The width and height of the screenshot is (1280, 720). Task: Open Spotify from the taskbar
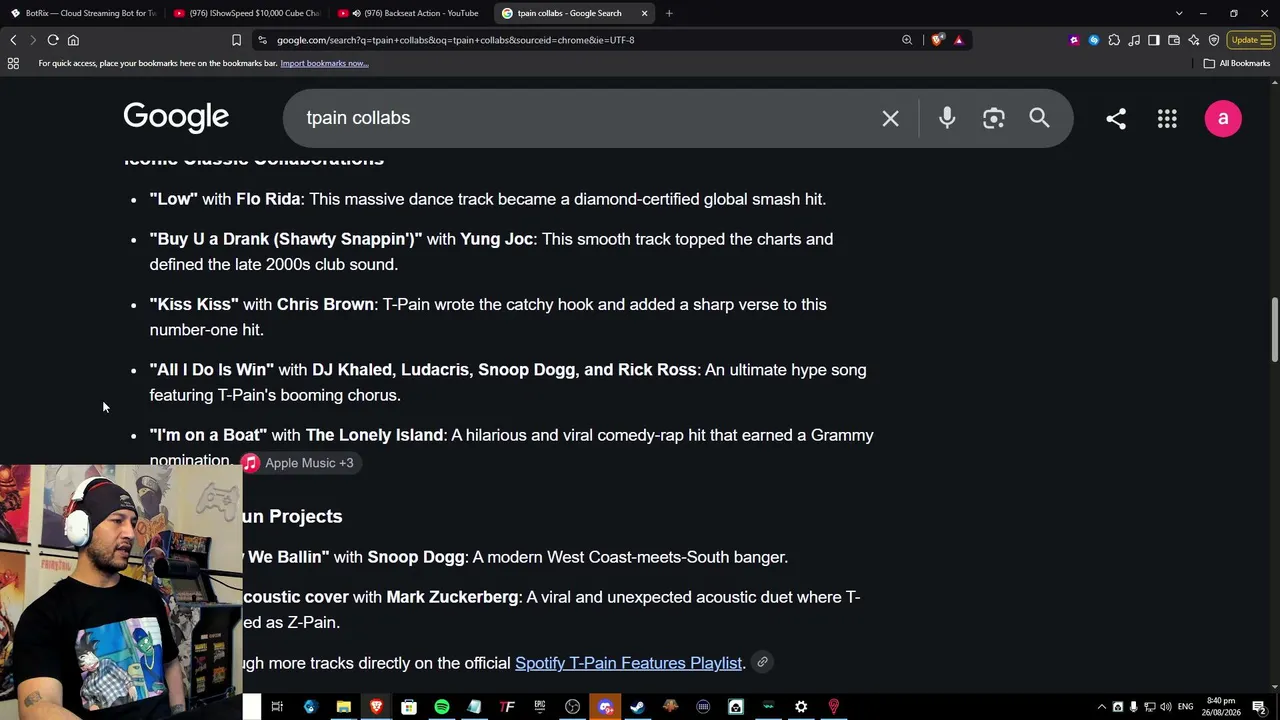tap(442, 707)
